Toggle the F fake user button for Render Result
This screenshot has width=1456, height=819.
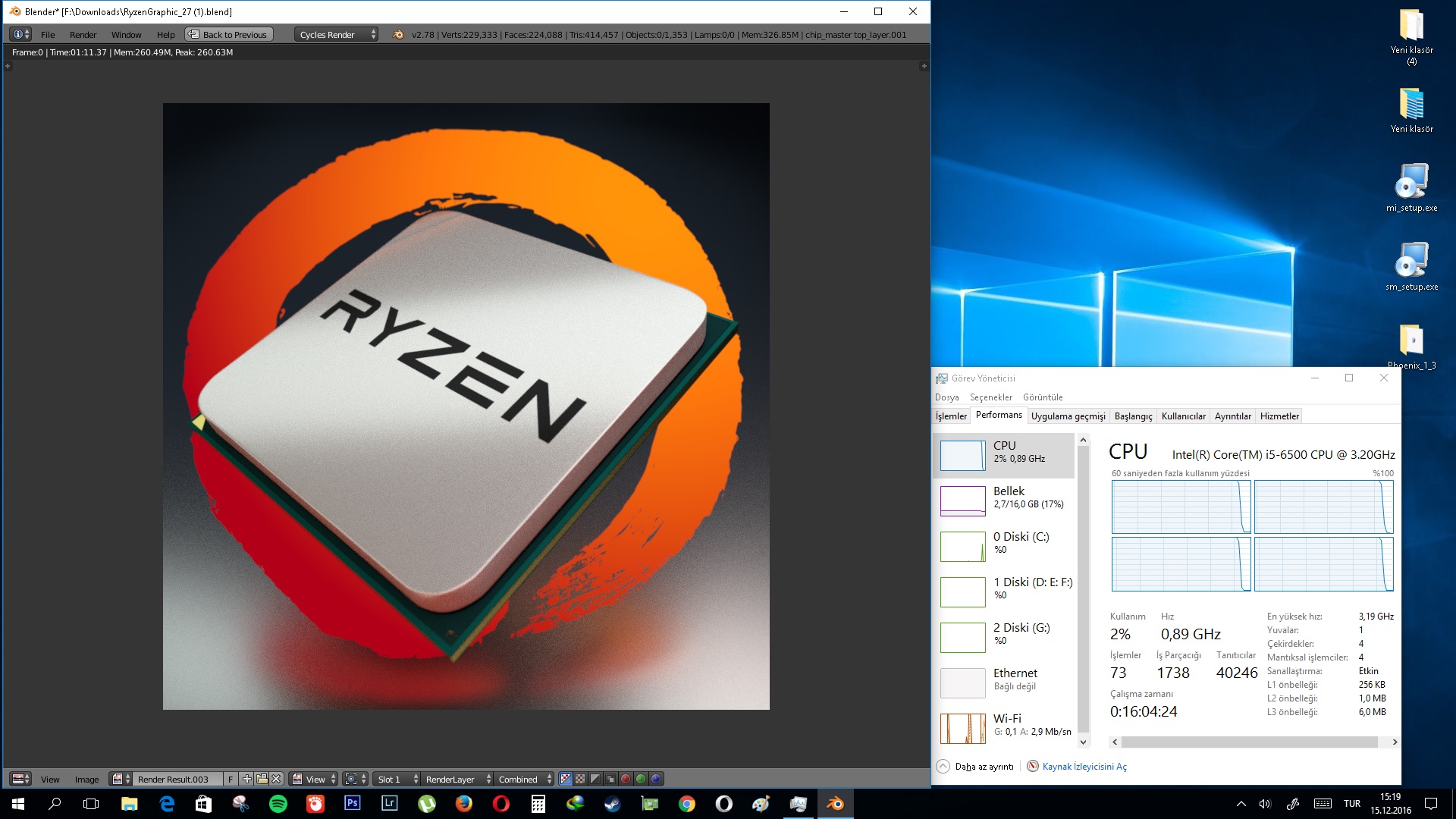231,779
